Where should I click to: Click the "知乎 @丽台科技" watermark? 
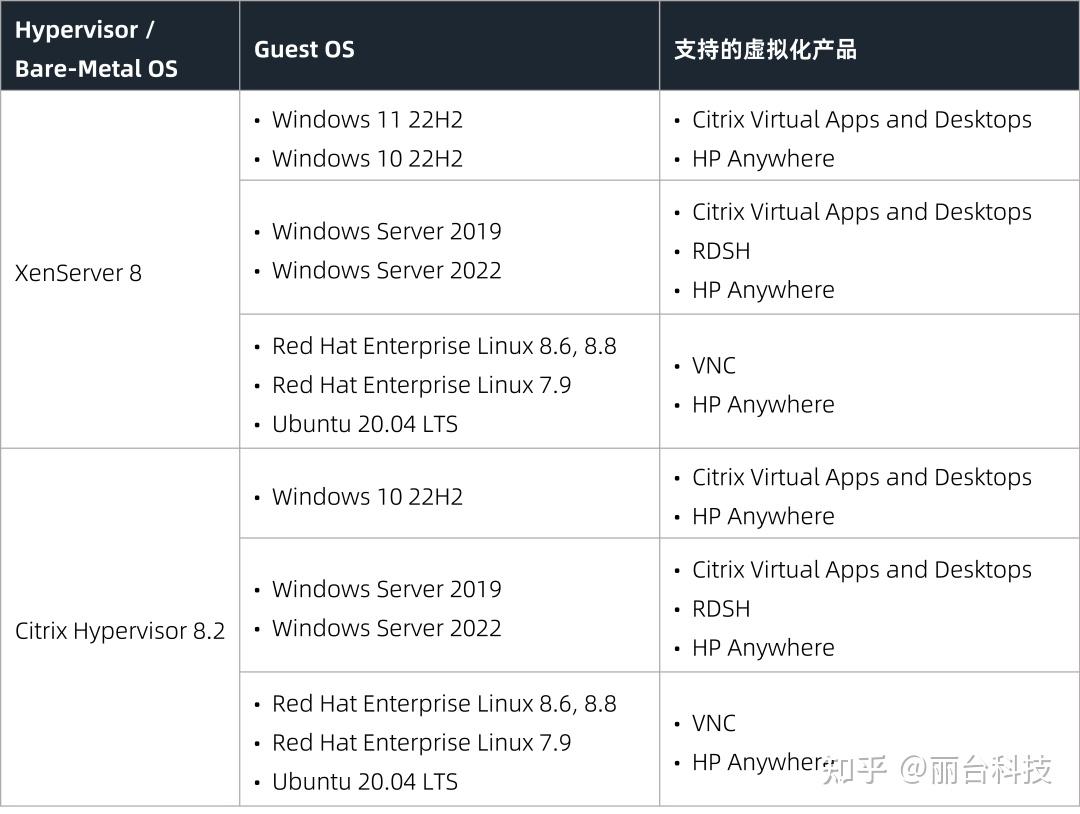coord(936,770)
